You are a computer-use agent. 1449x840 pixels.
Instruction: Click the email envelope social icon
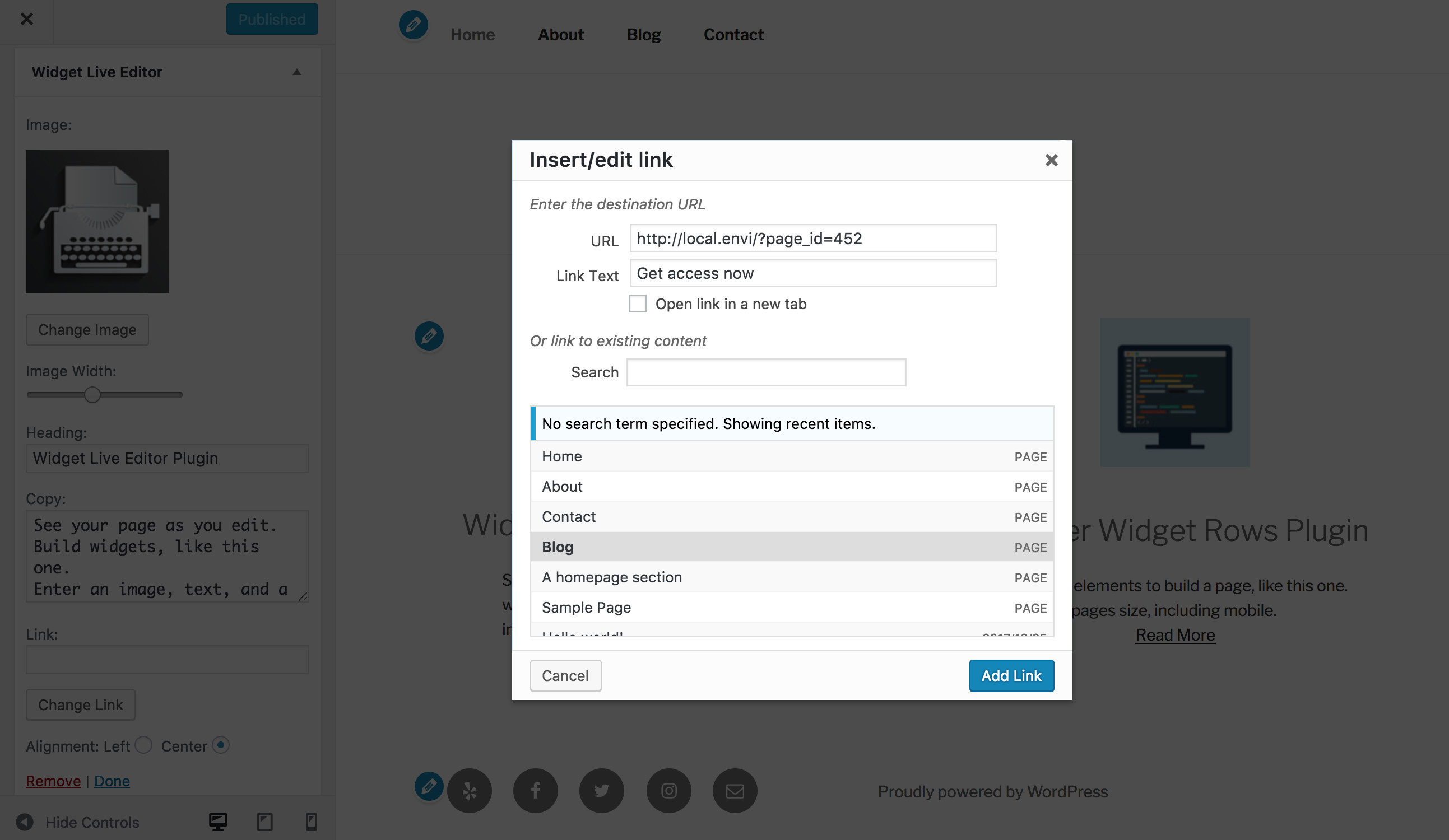[735, 791]
